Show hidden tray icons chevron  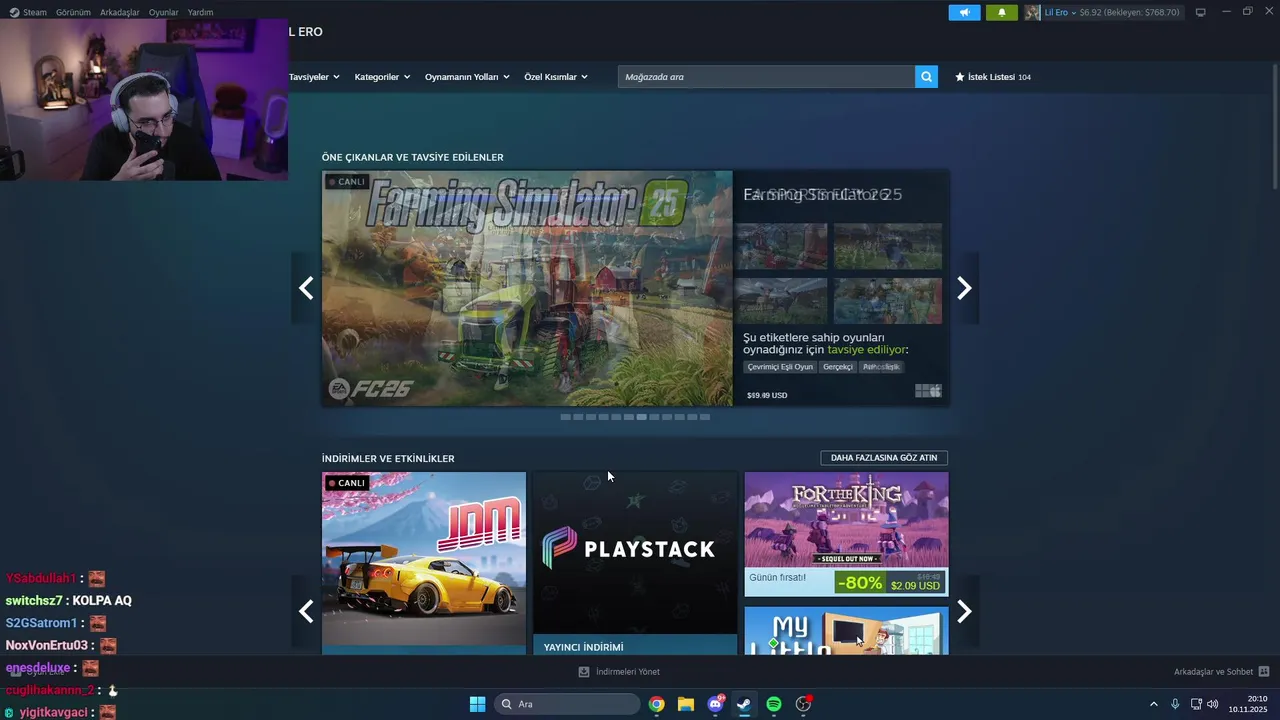(x=1153, y=704)
